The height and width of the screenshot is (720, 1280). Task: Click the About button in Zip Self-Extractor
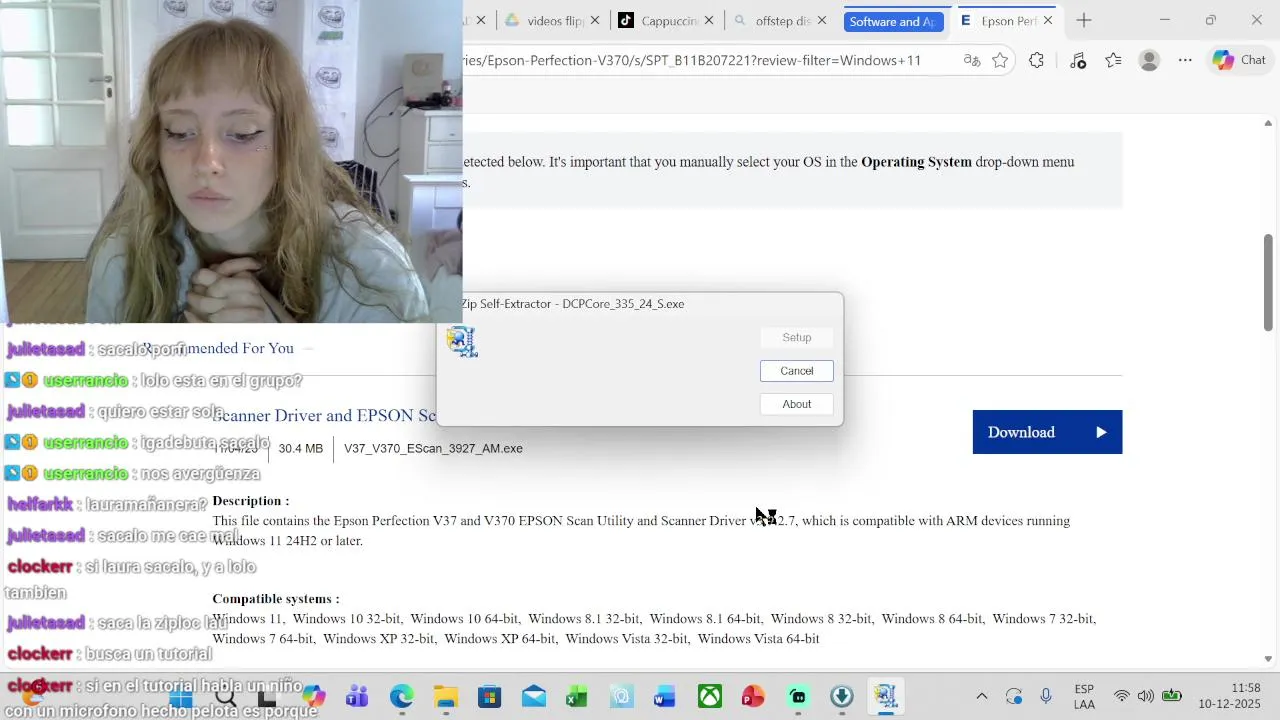(x=797, y=404)
